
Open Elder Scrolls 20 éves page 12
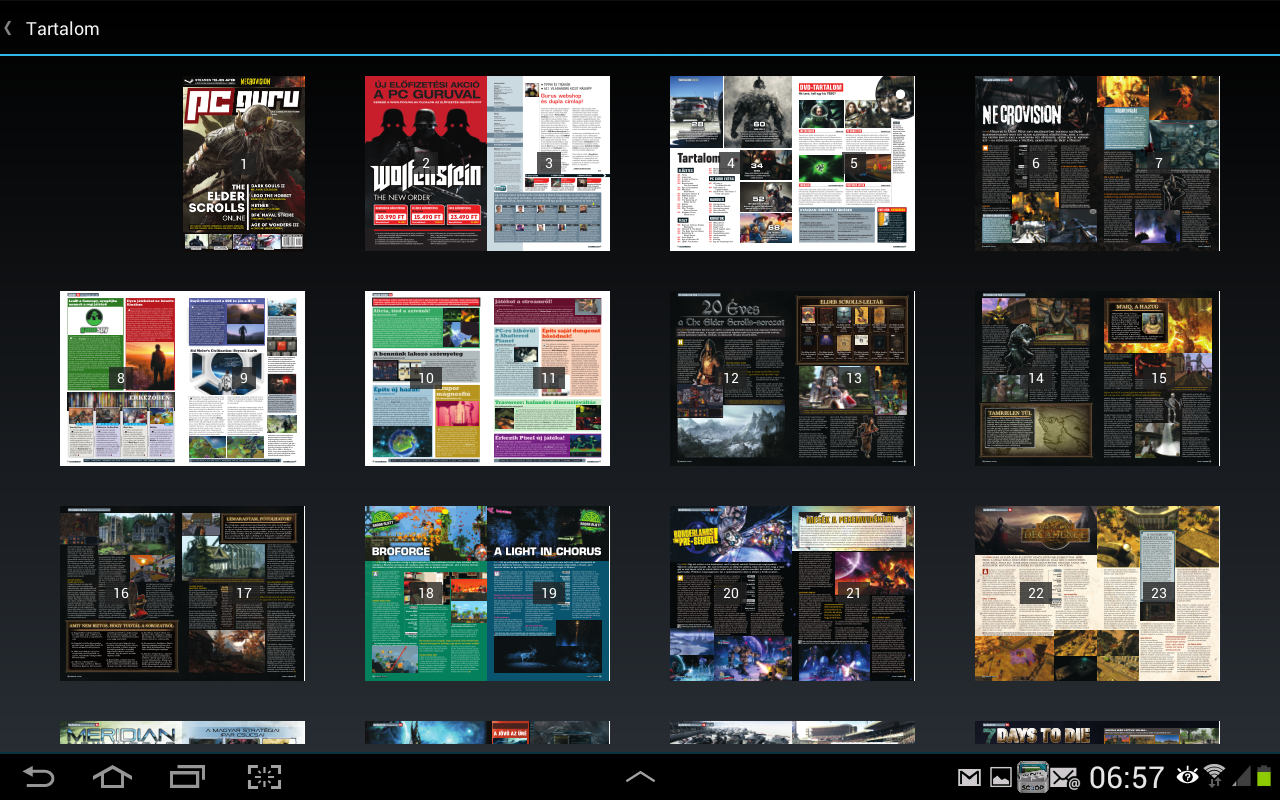pos(731,378)
